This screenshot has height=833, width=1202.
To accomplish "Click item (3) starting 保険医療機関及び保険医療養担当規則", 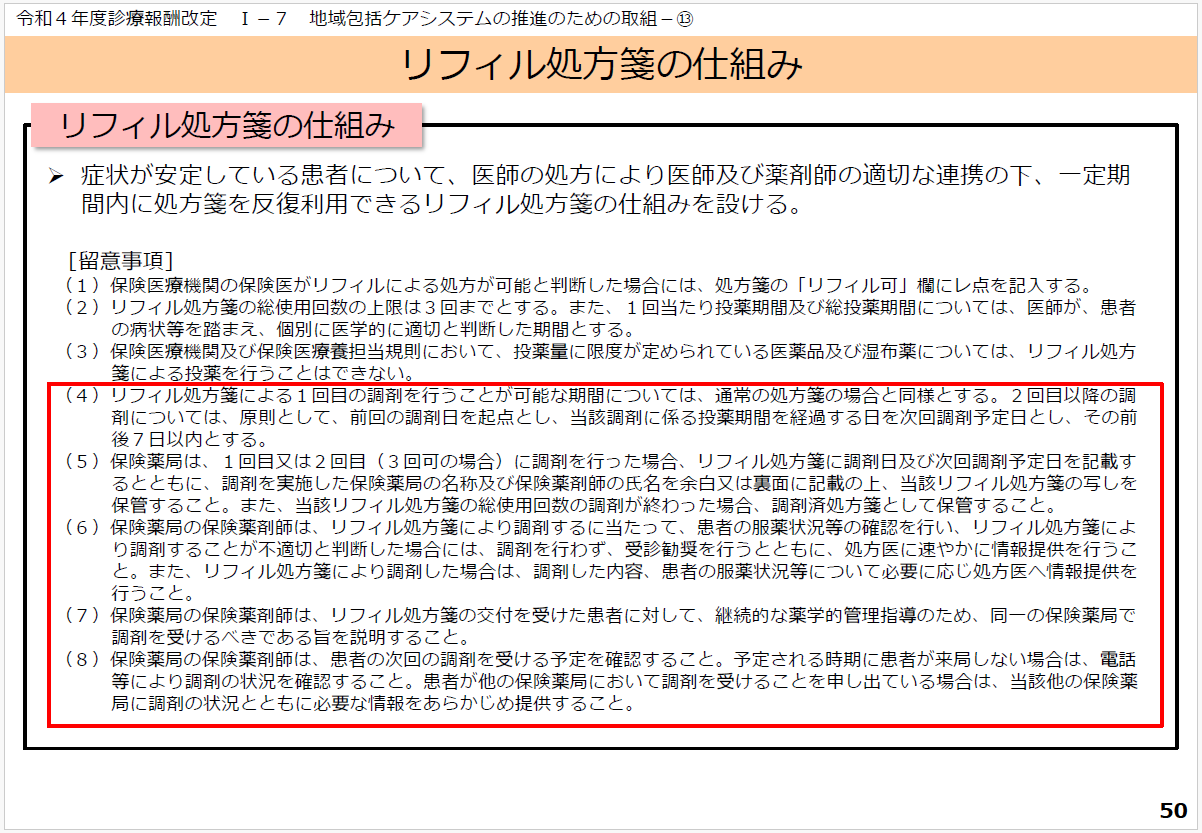I will pyautogui.click(x=599, y=351).
